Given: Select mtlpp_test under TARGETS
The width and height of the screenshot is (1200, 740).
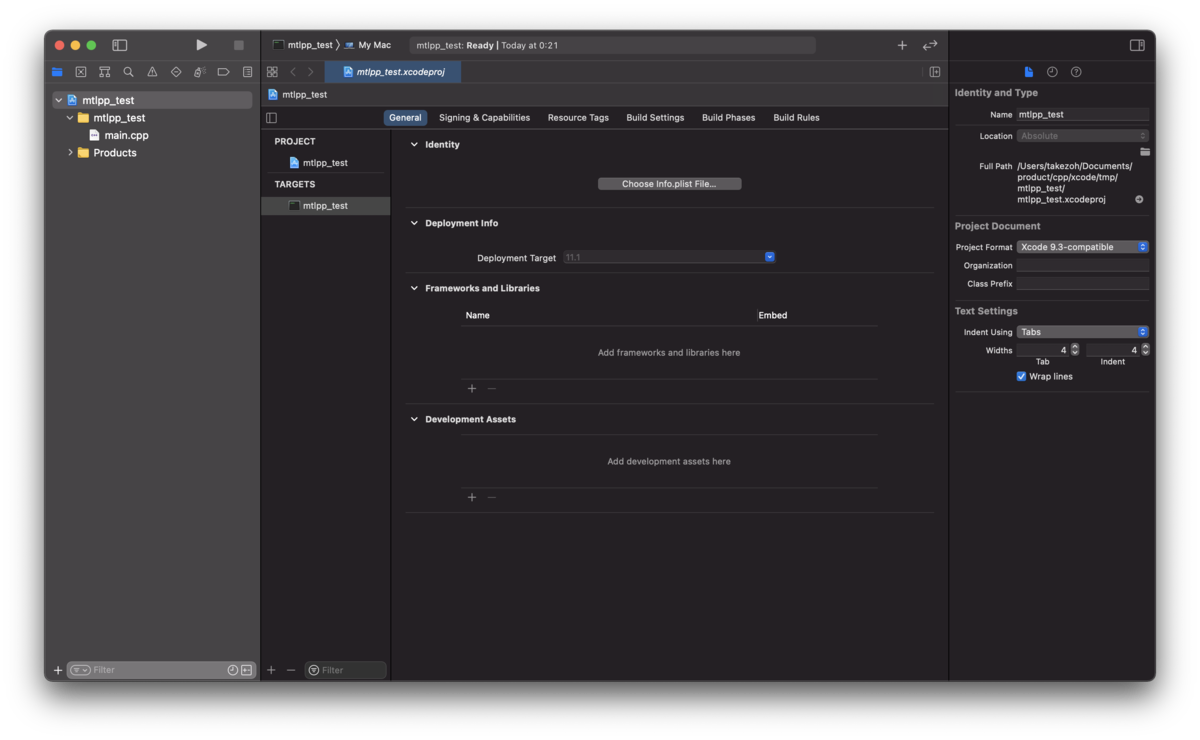Looking at the screenshot, I should point(325,206).
